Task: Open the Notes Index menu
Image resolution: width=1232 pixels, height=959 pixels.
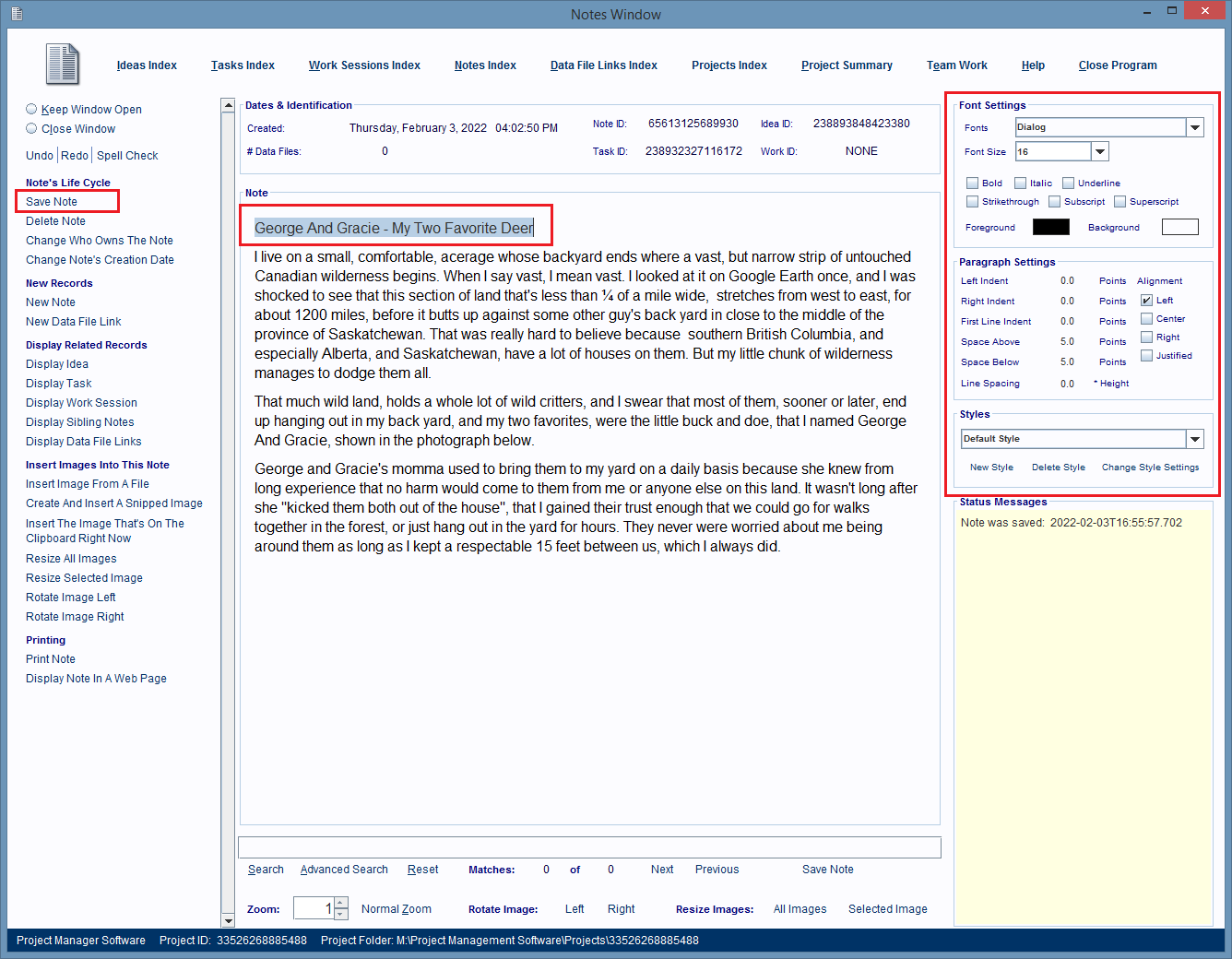Action: pyautogui.click(x=485, y=65)
